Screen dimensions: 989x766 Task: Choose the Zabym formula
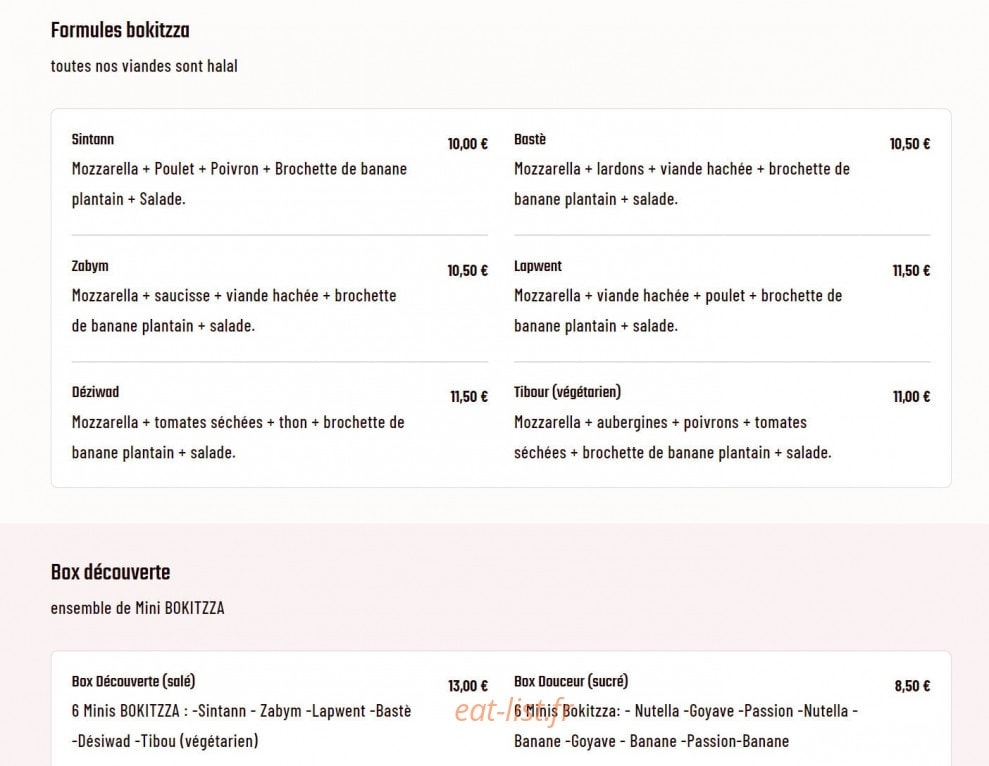pyautogui.click(x=90, y=266)
